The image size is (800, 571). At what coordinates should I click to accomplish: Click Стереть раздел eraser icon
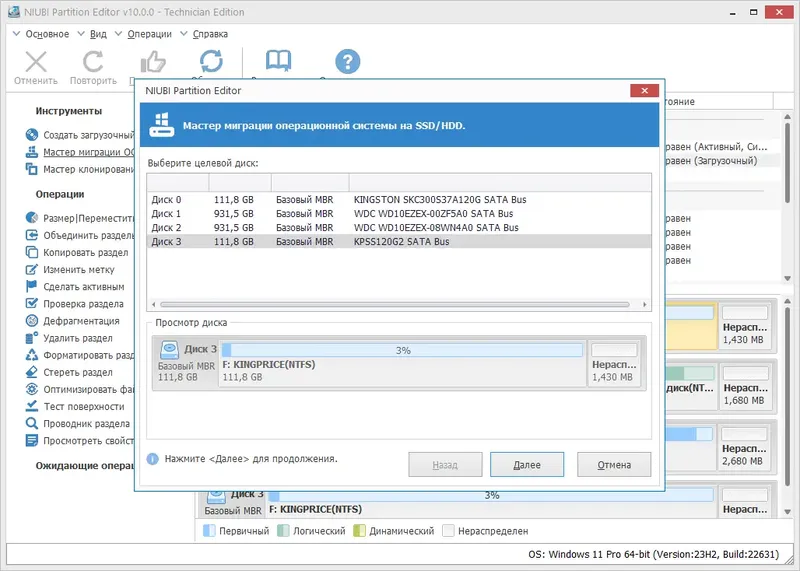click(x=32, y=372)
